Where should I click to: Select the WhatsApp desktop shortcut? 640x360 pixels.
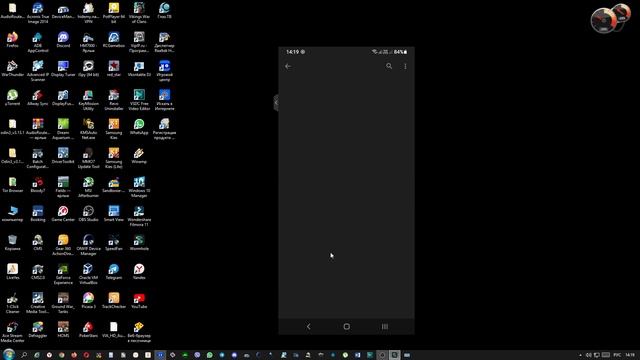pyautogui.click(x=139, y=127)
